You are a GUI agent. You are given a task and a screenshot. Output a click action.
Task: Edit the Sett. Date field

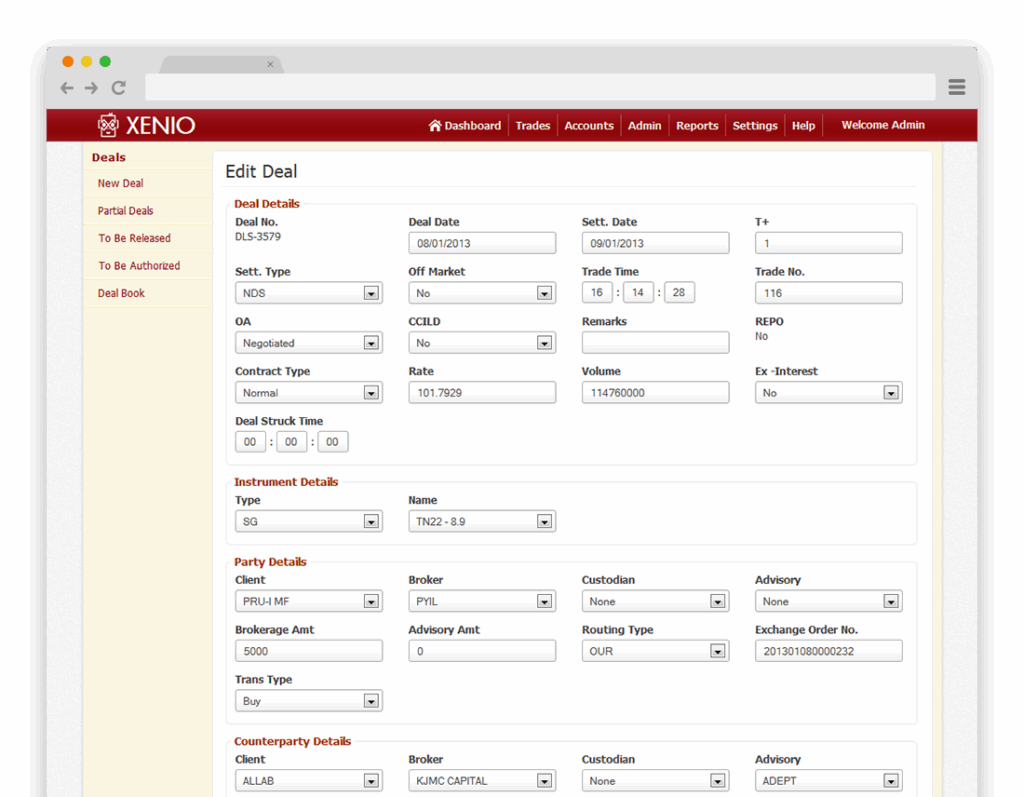pyautogui.click(x=655, y=243)
